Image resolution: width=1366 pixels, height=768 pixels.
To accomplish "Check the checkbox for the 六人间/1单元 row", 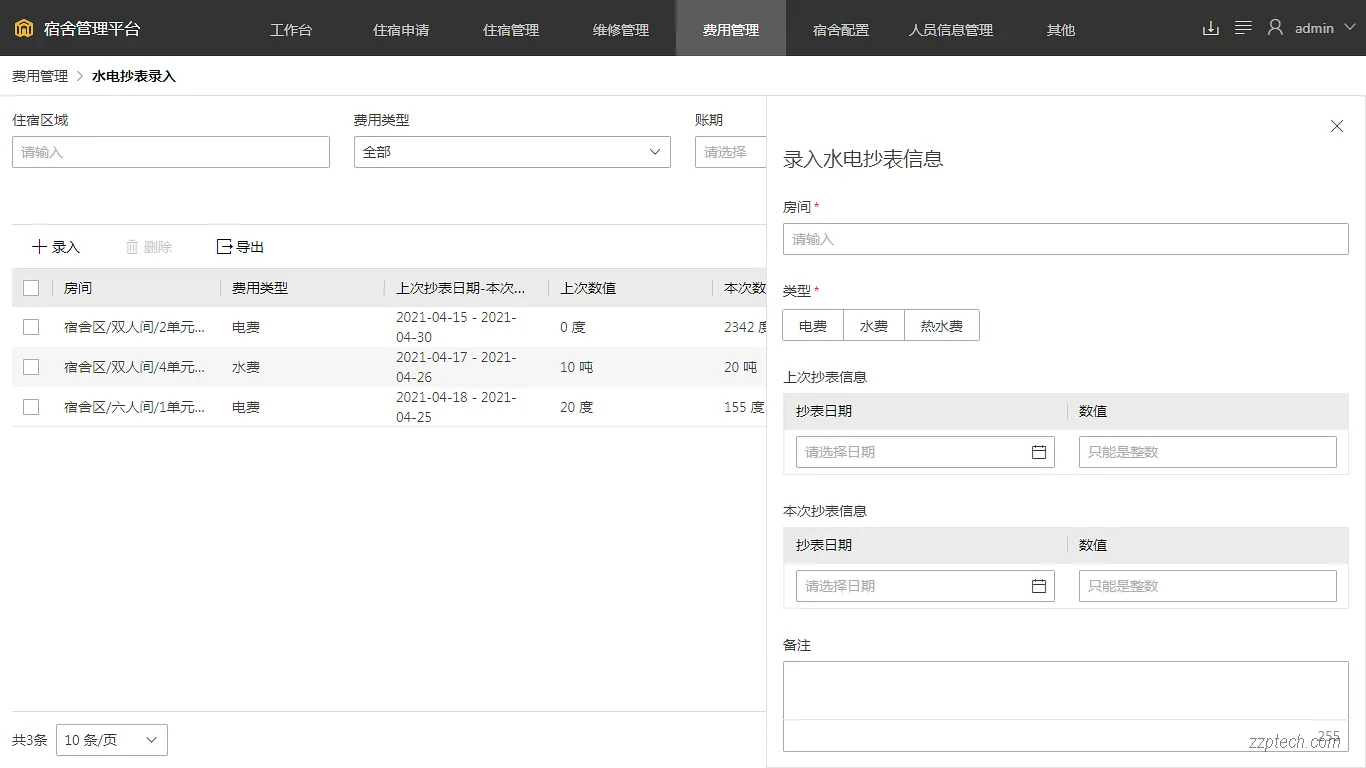I will (30, 407).
